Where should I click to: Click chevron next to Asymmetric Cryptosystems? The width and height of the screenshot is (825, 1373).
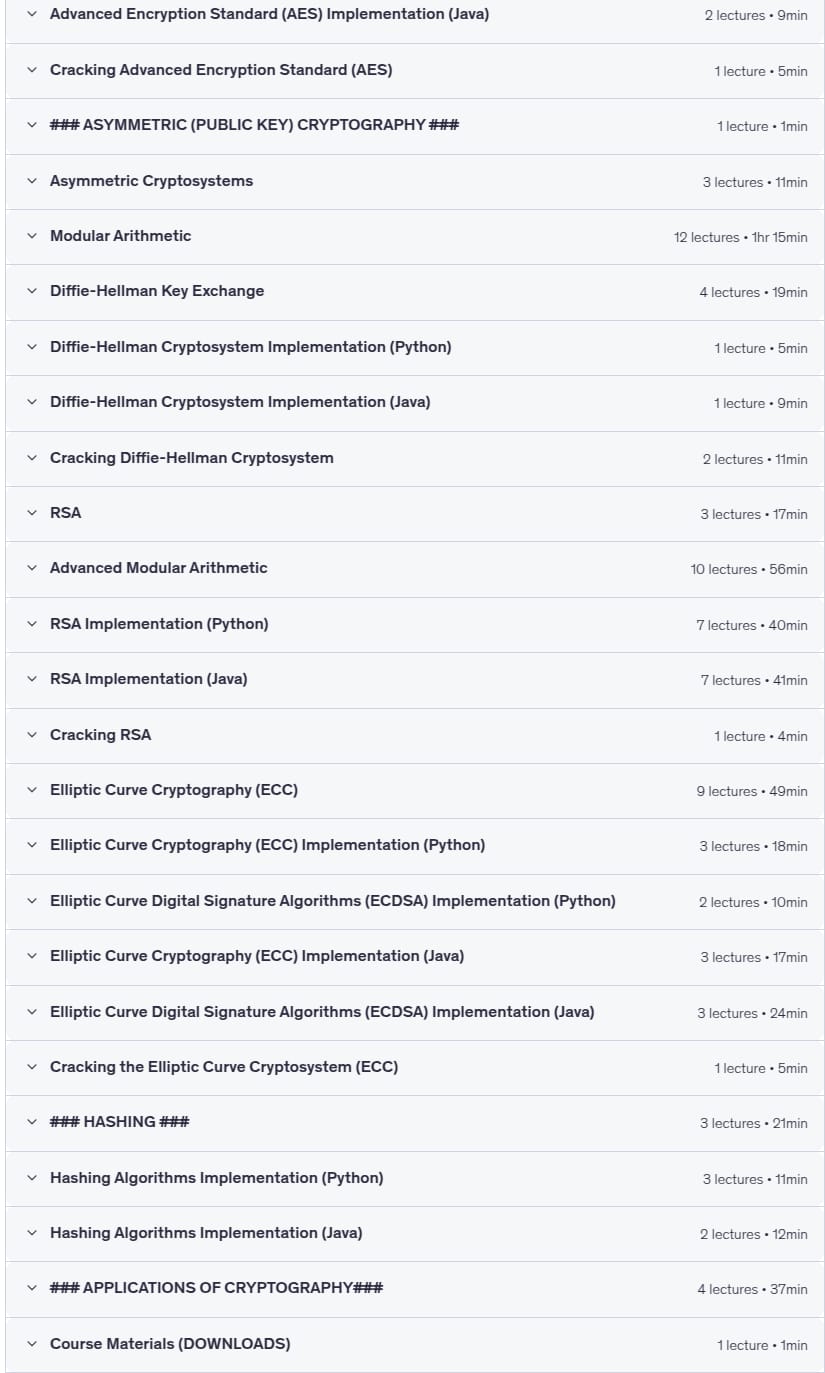point(32,181)
